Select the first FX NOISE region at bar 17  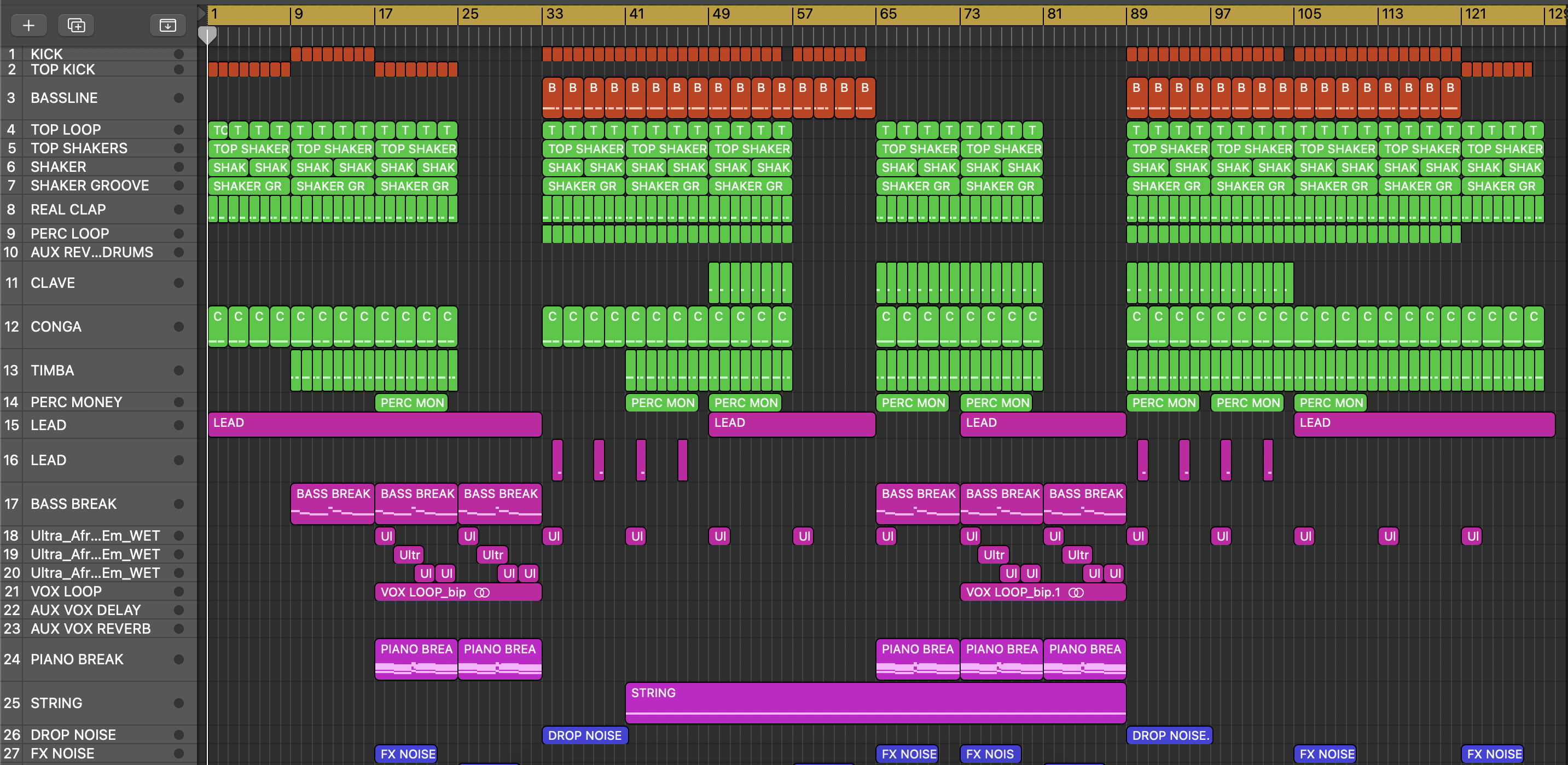click(406, 754)
